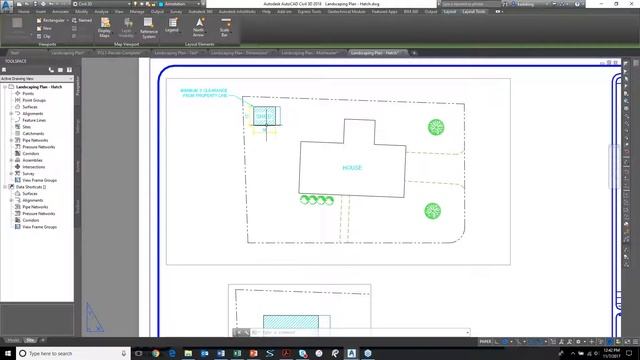Select Point Groups in the Toolspace tree
This screenshot has height=360, width=640.
click(34, 100)
